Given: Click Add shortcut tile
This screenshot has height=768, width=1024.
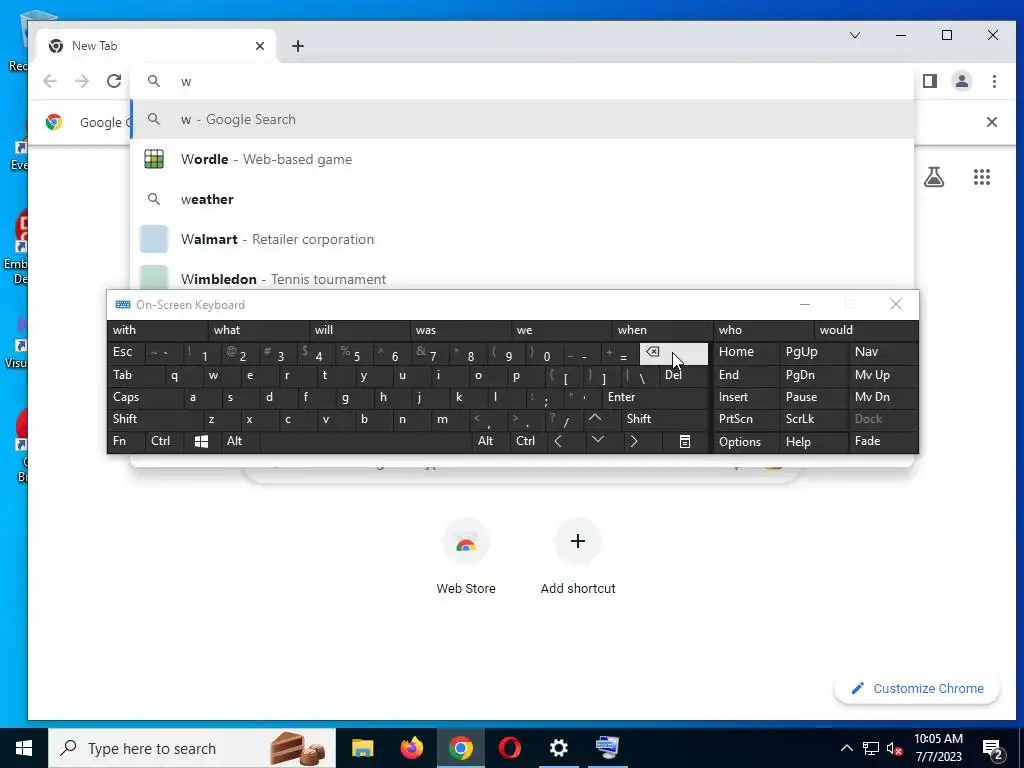Looking at the screenshot, I should tap(578, 557).
